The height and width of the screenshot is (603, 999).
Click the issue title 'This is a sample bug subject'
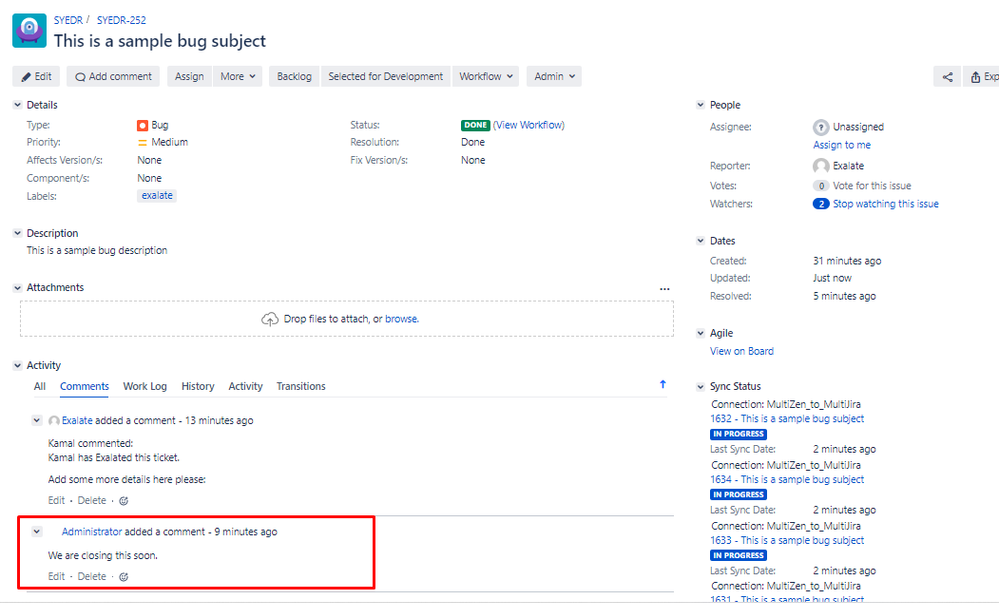pos(160,41)
